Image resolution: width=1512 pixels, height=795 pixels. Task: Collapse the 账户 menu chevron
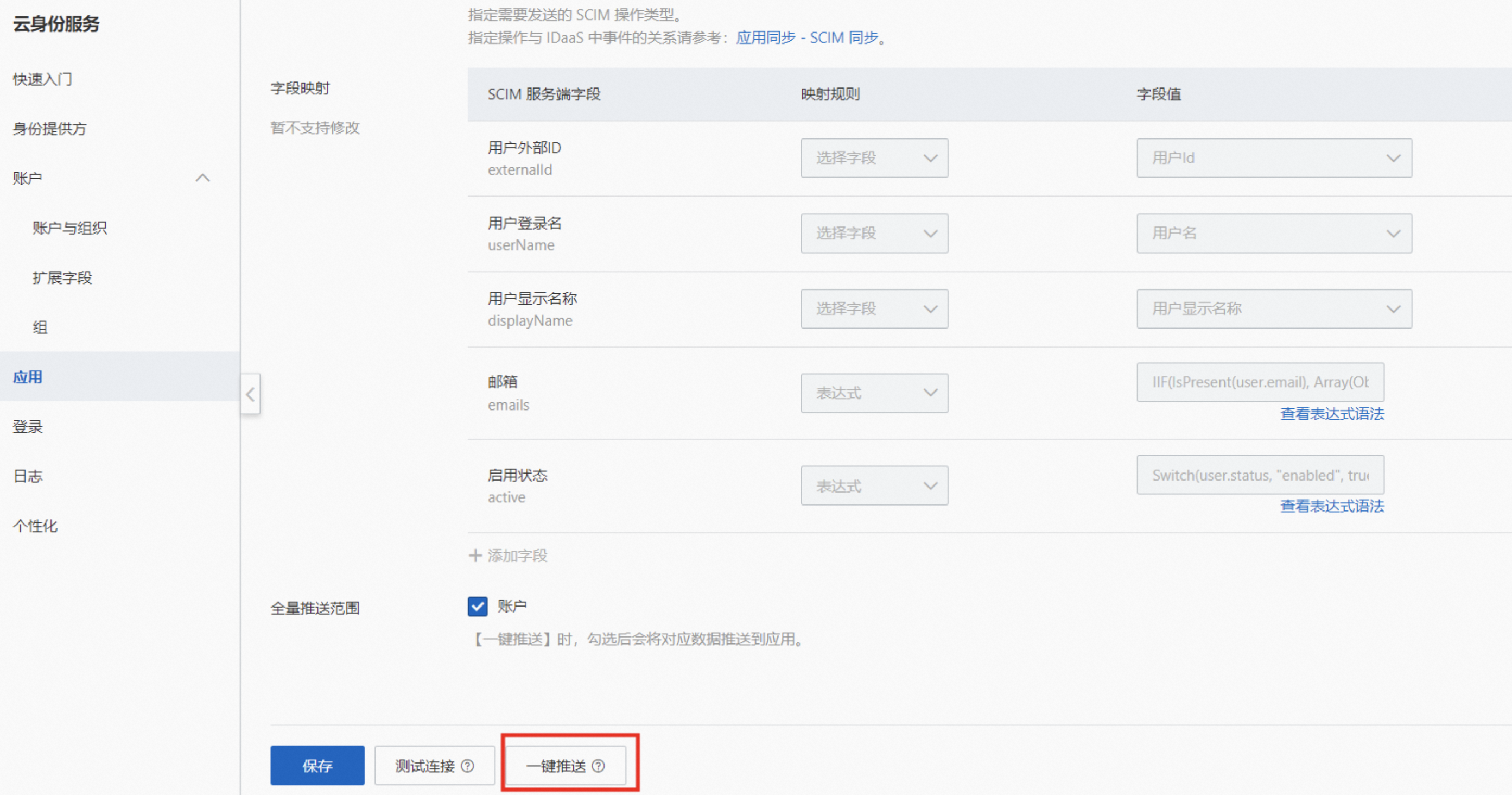click(x=202, y=178)
